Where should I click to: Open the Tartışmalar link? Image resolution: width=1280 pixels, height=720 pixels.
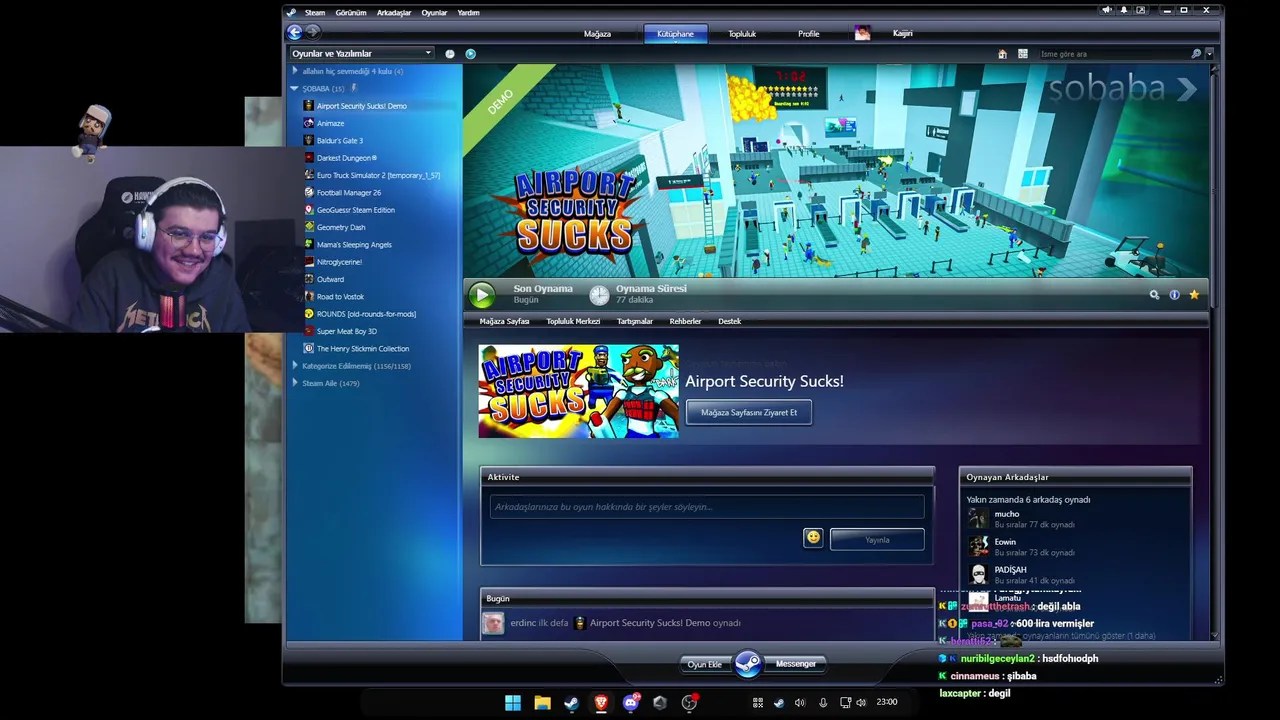coord(635,321)
